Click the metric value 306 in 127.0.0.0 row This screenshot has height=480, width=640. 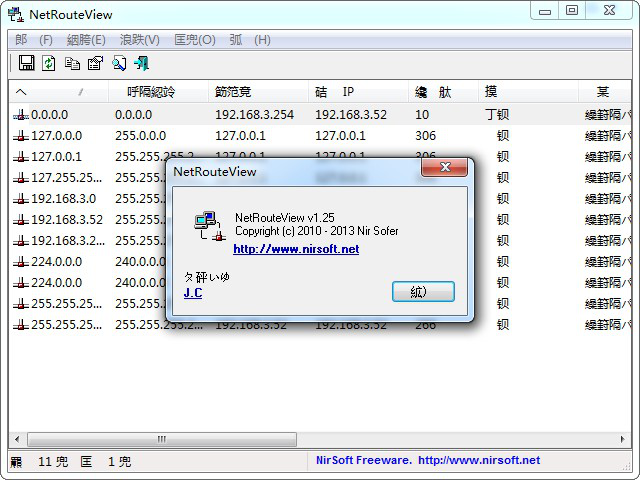[x=425, y=136]
